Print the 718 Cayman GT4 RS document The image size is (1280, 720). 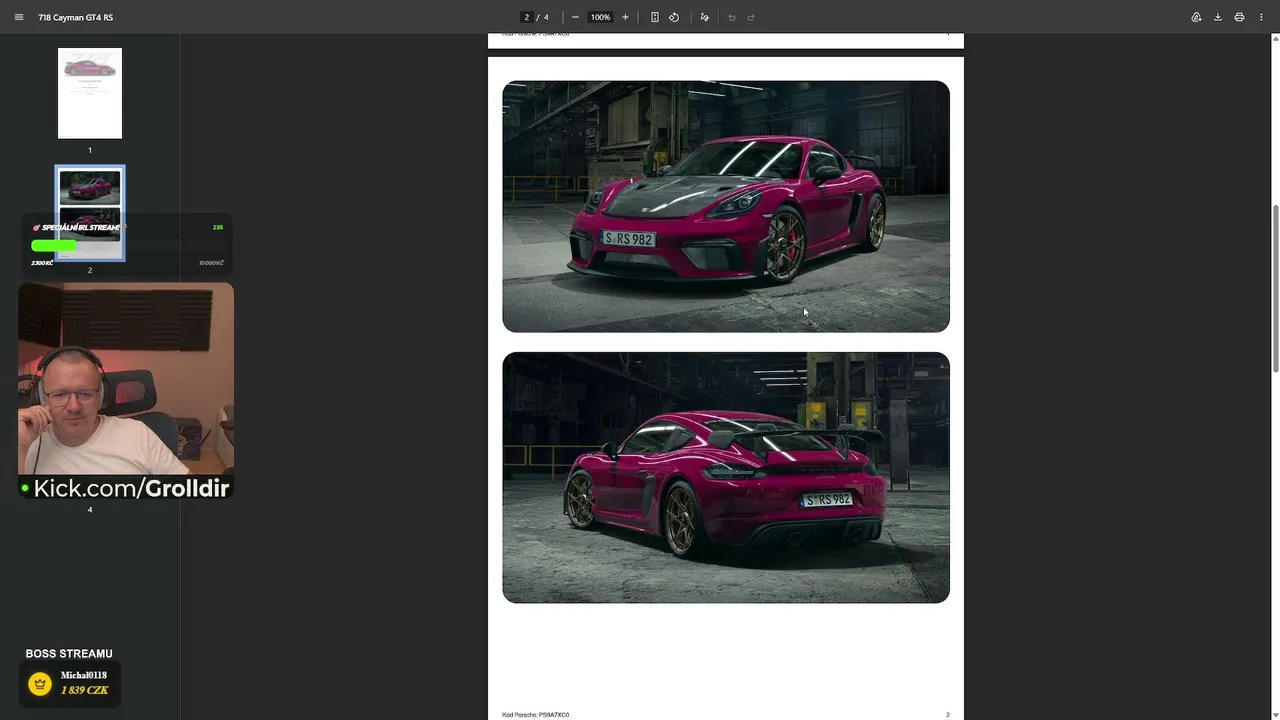click(x=1239, y=17)
